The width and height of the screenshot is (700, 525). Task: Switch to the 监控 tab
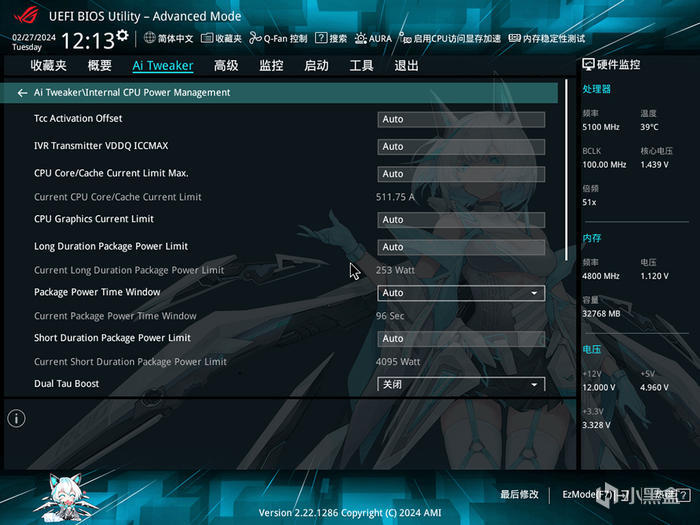pyautogui.click(x=271, y=66)
